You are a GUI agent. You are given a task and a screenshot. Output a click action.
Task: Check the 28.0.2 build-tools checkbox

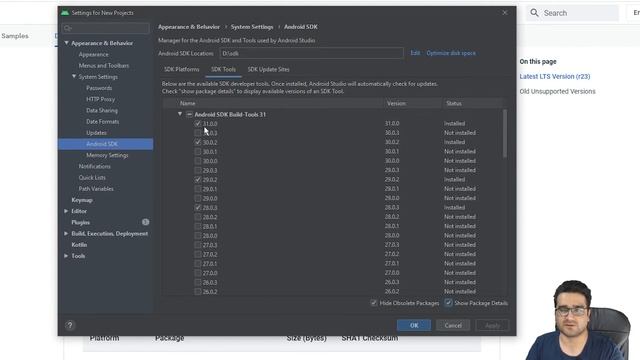(198, 217)
